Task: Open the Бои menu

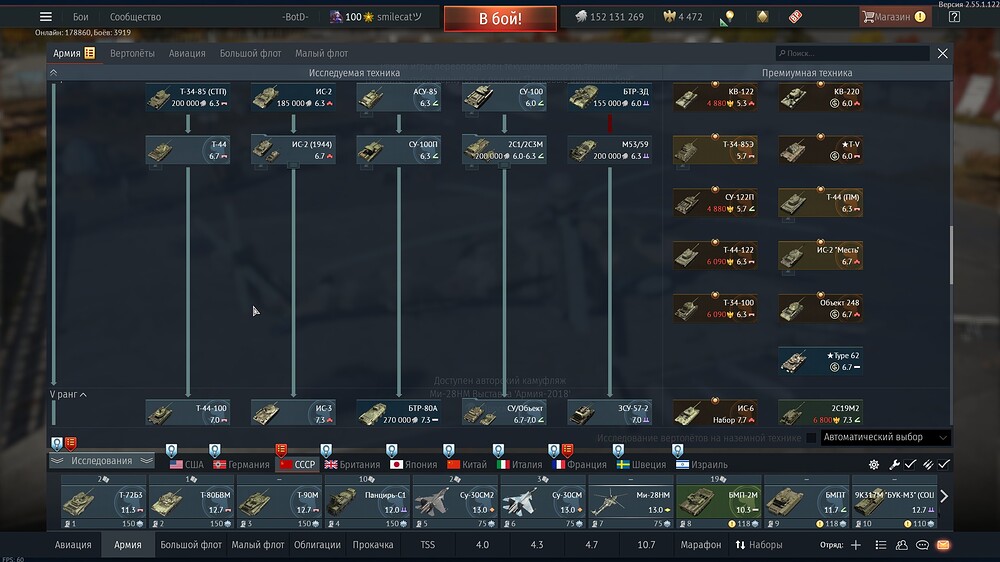Action: (80, 17)
